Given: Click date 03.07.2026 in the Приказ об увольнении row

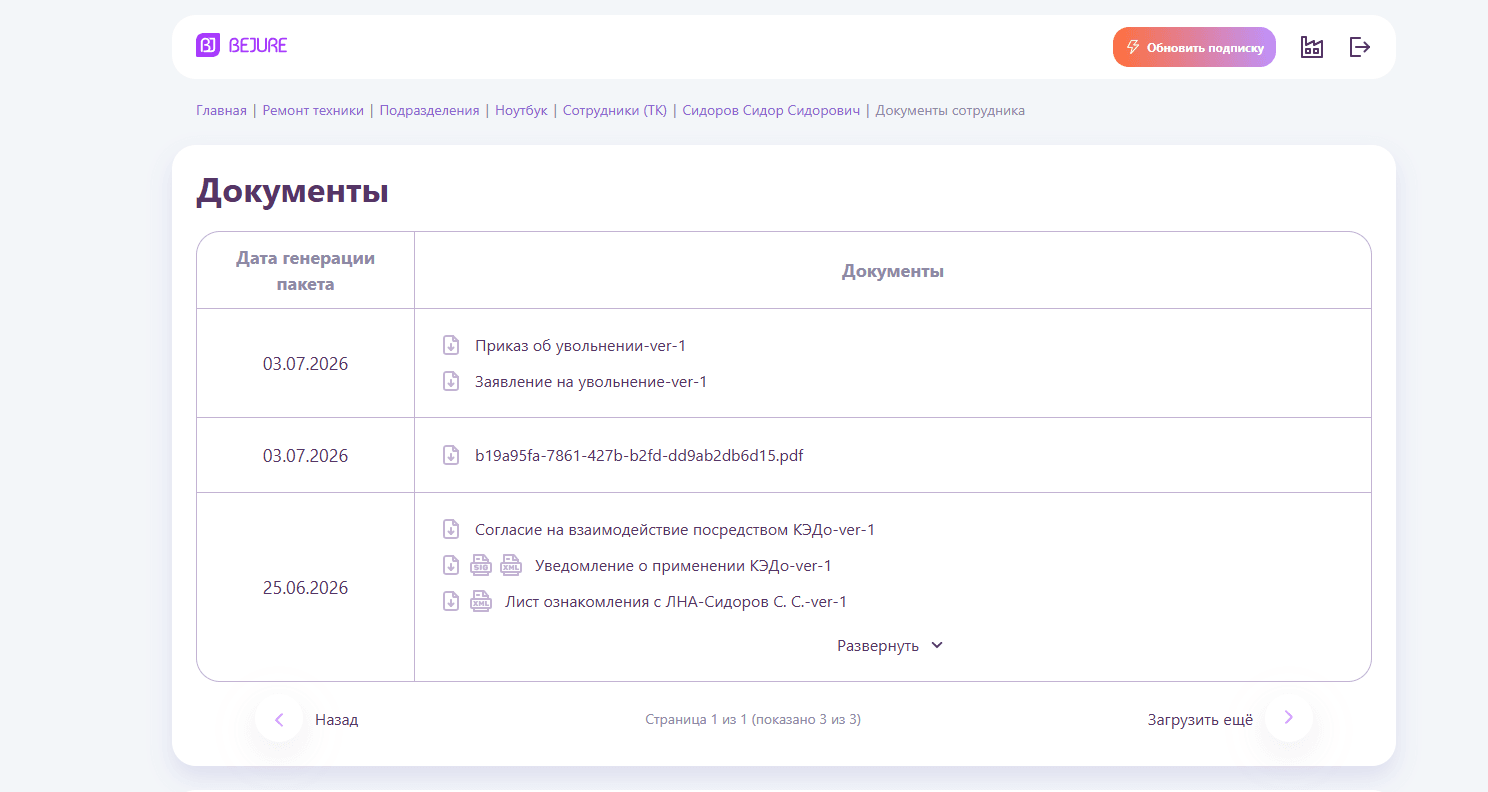Looking at the screenshot, I should click(306, 364).
